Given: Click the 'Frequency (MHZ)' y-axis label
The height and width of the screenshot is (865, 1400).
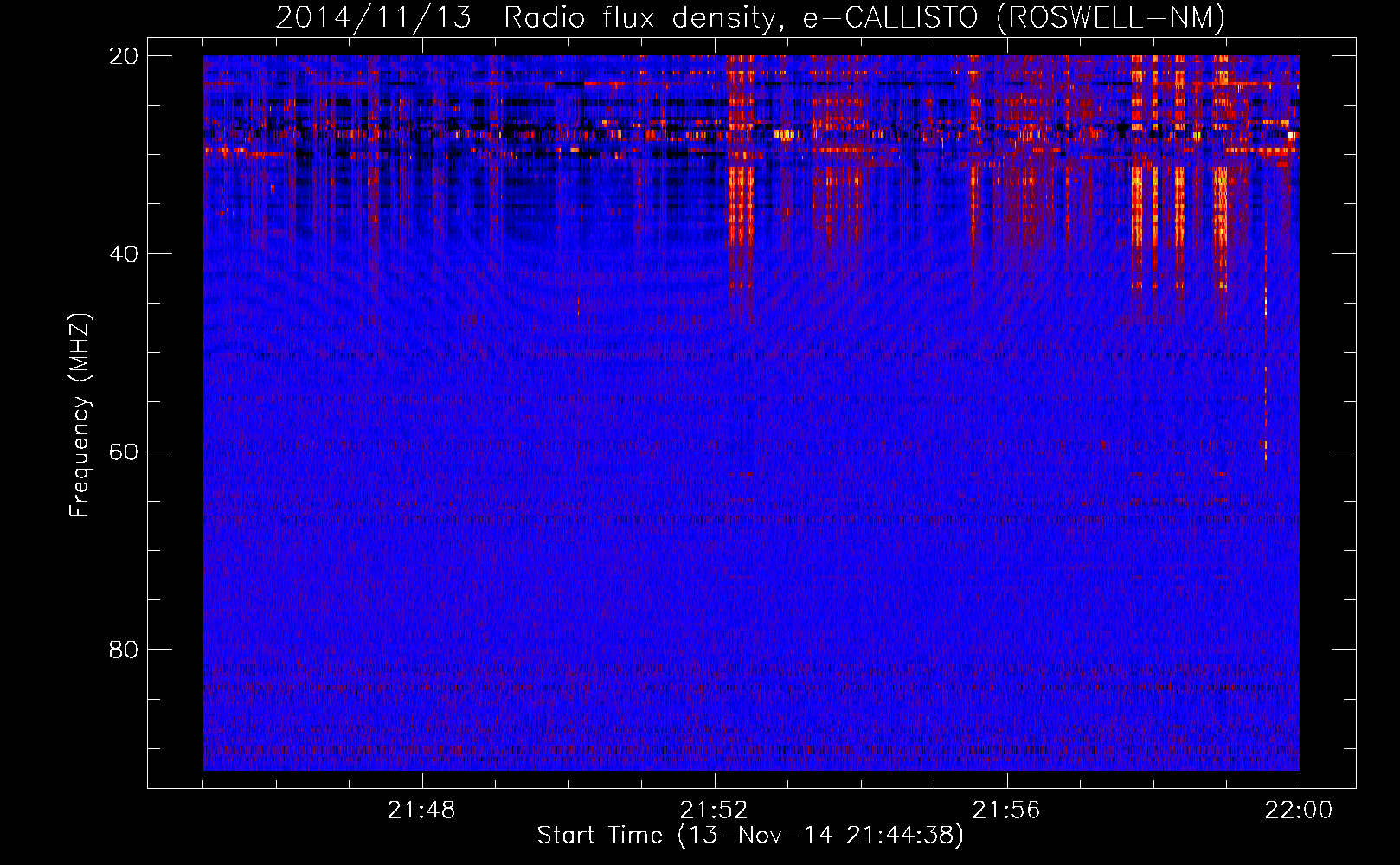Looking at the screenshot, I should (80, 415).
